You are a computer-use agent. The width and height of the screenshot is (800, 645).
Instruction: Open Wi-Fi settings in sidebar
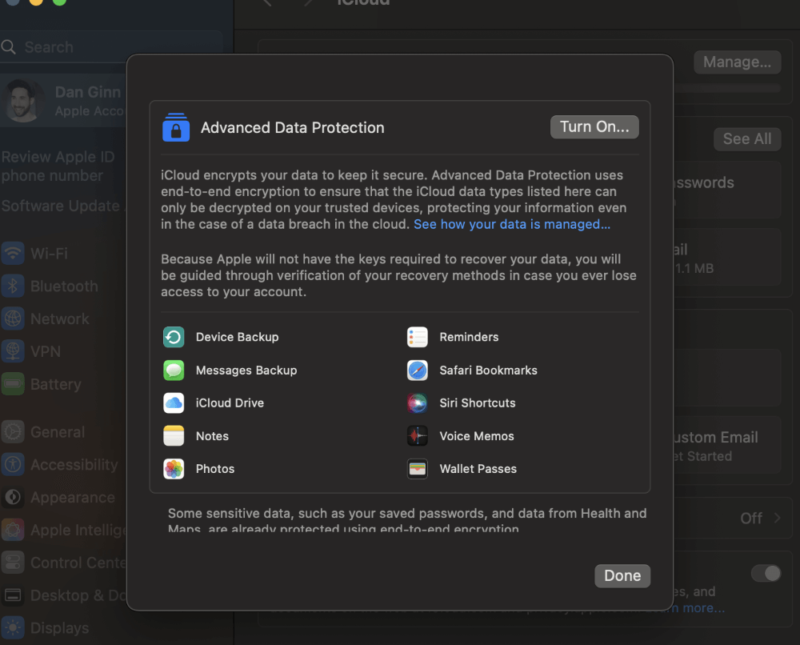pos(49,253)
